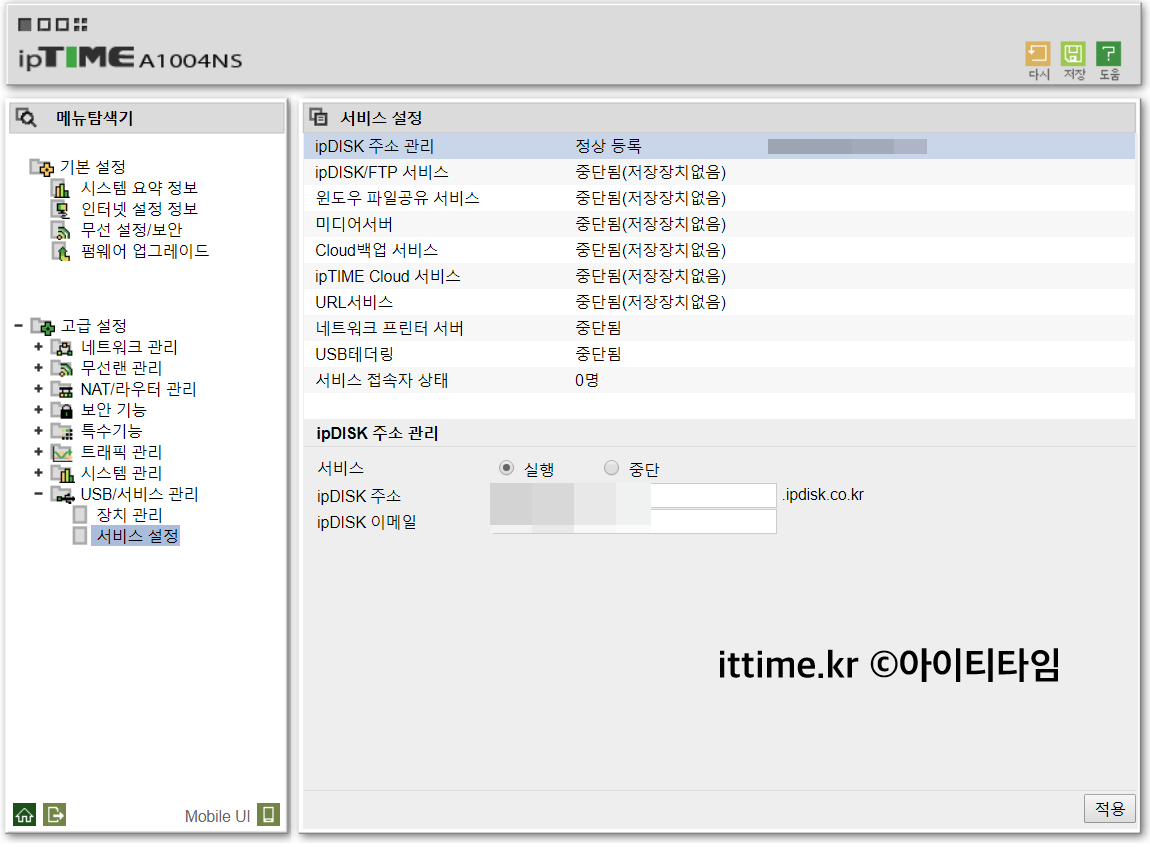Expand the 트래픽 관리 node
Image resolution: width=1150 pixels, height=847 pixels.
coord(38,452)
